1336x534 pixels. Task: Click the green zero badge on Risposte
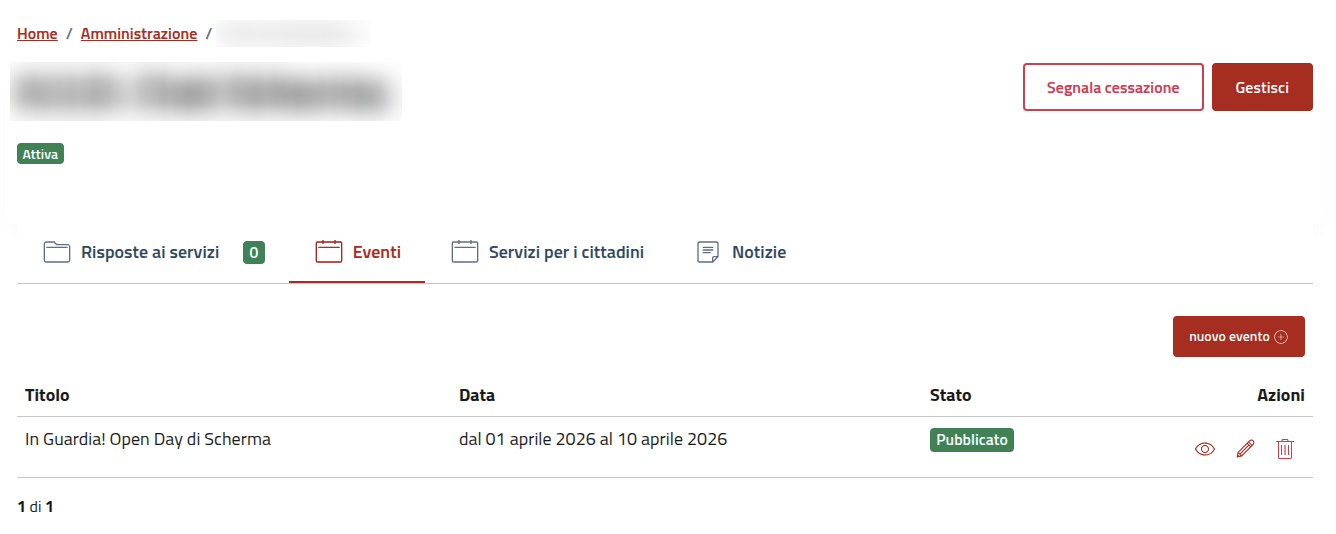pos(254,252)
